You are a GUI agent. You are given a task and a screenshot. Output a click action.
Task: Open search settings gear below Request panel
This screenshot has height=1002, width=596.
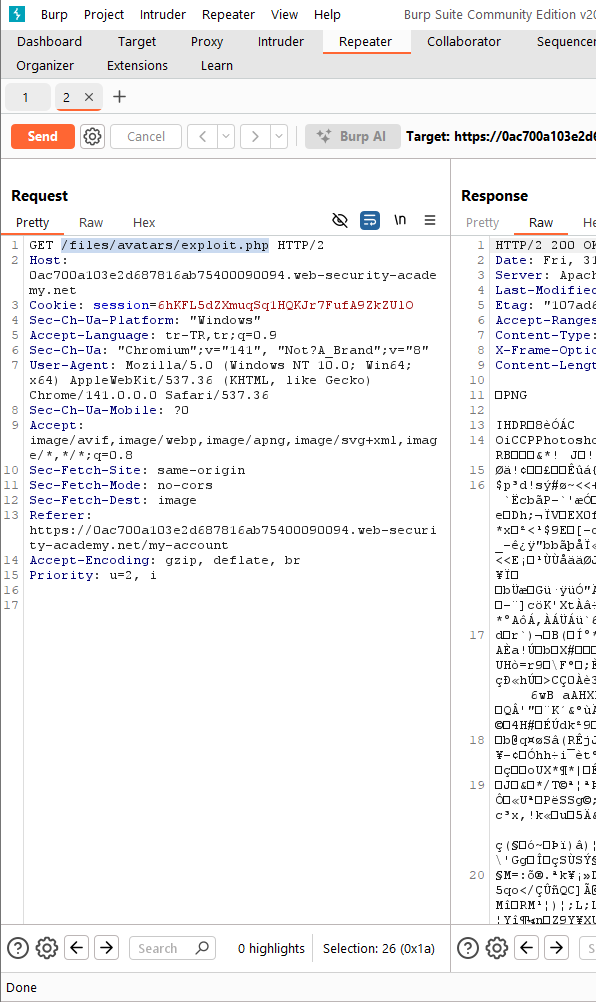(x=47, y=948)
